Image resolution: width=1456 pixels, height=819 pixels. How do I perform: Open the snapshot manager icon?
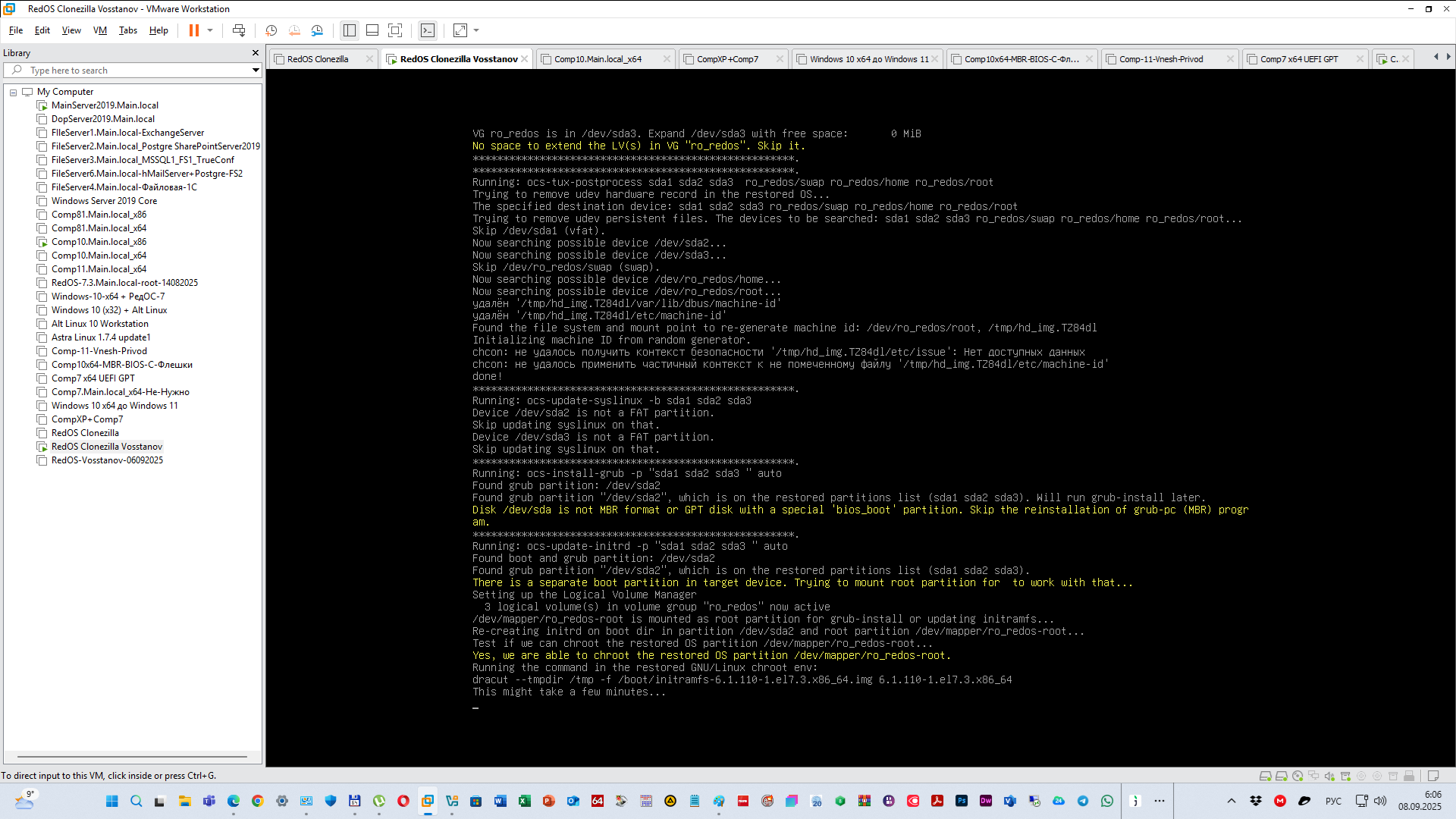pos(318,30)
